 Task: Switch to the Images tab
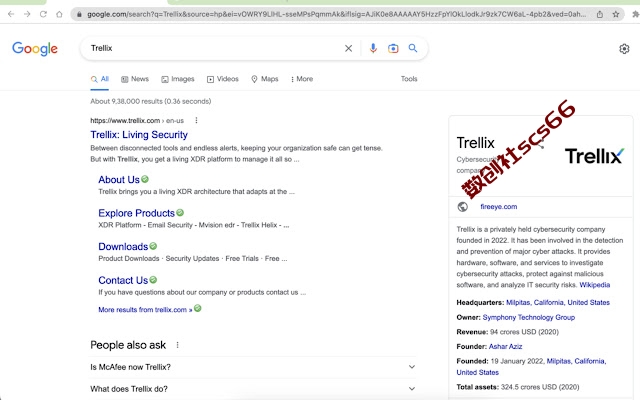178,79
